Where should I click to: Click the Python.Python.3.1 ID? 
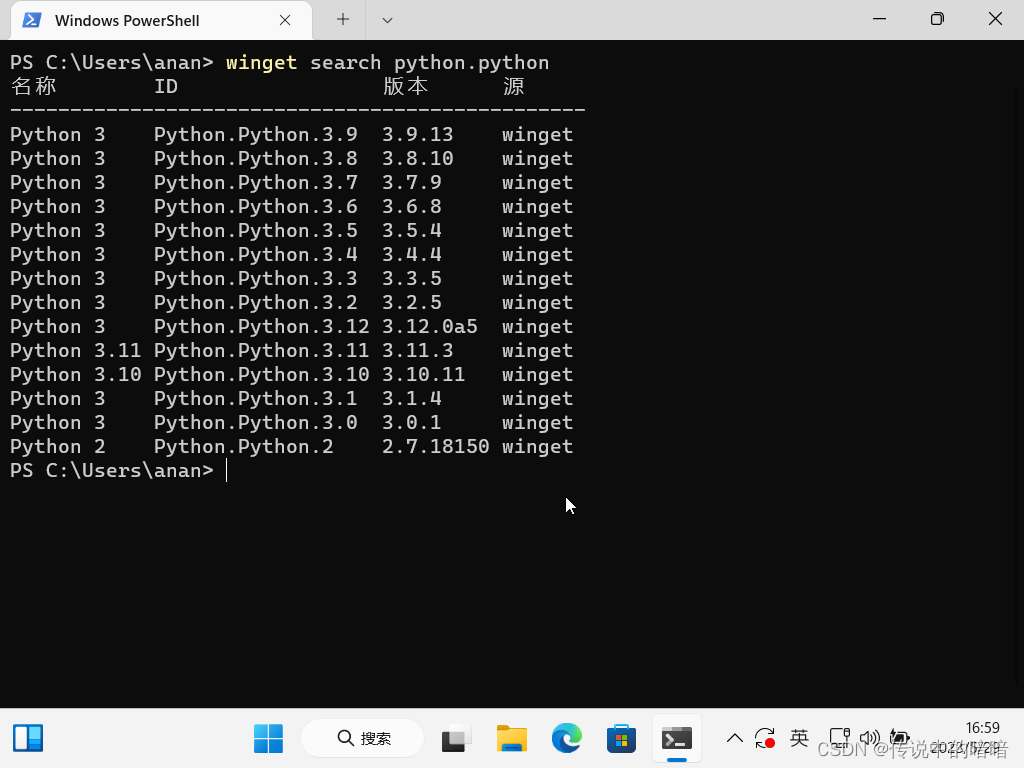[x=255, y=399]
